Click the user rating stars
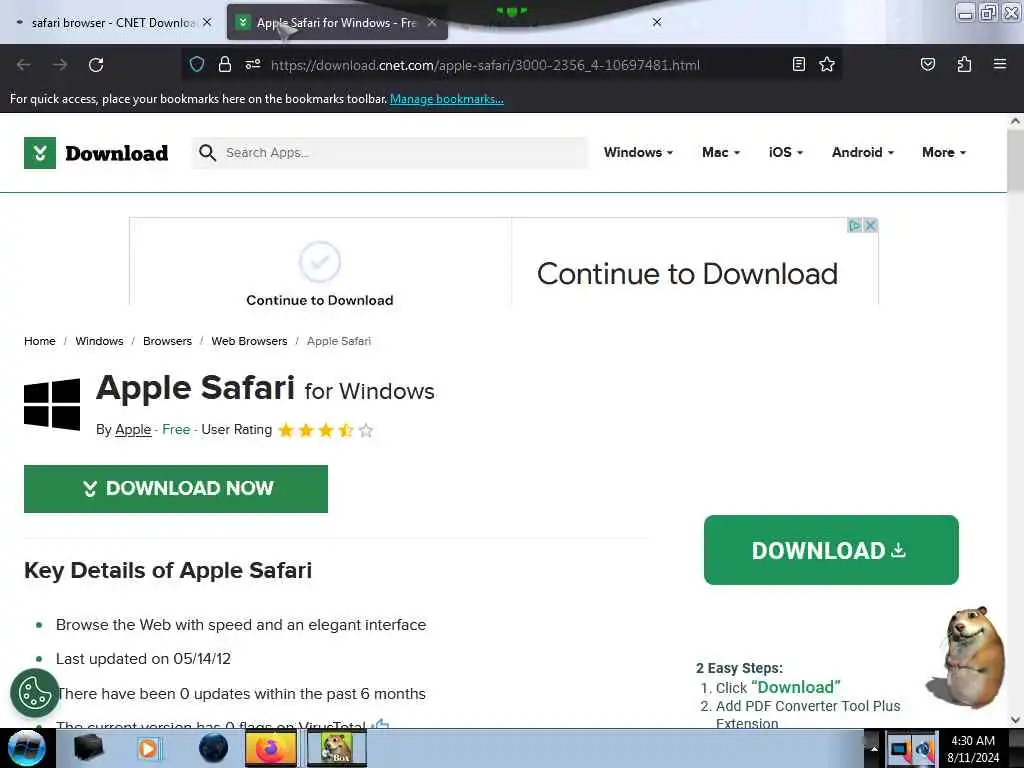The height and width of the screenshot is (768, 1024). [325, 430]
